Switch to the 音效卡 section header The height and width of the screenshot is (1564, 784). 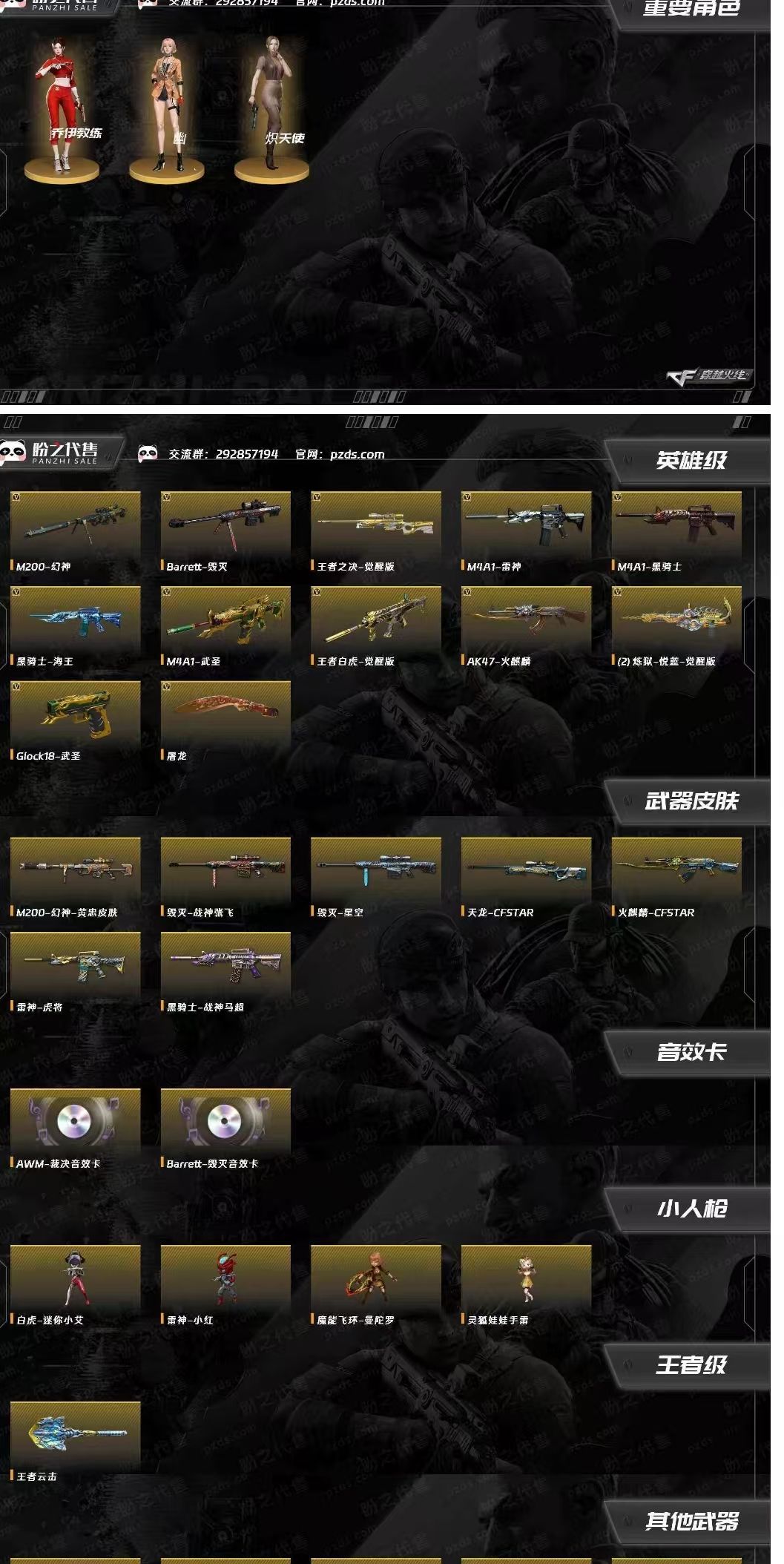point(690,1052)
